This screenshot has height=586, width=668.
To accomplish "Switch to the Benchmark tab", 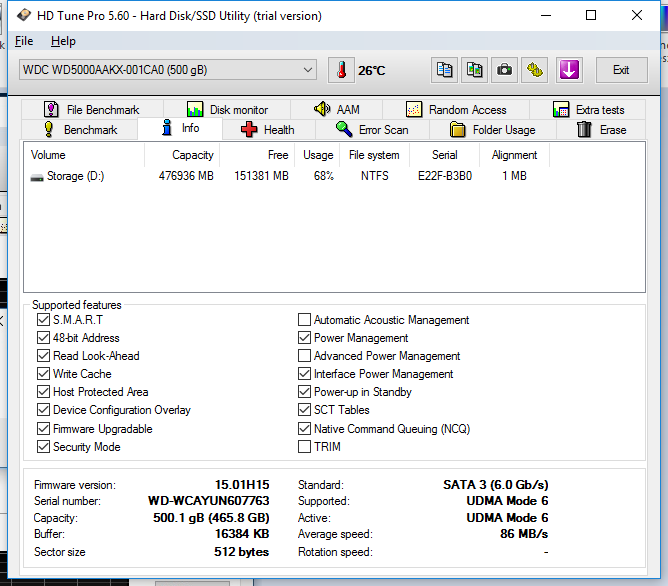I will point(80,129).
